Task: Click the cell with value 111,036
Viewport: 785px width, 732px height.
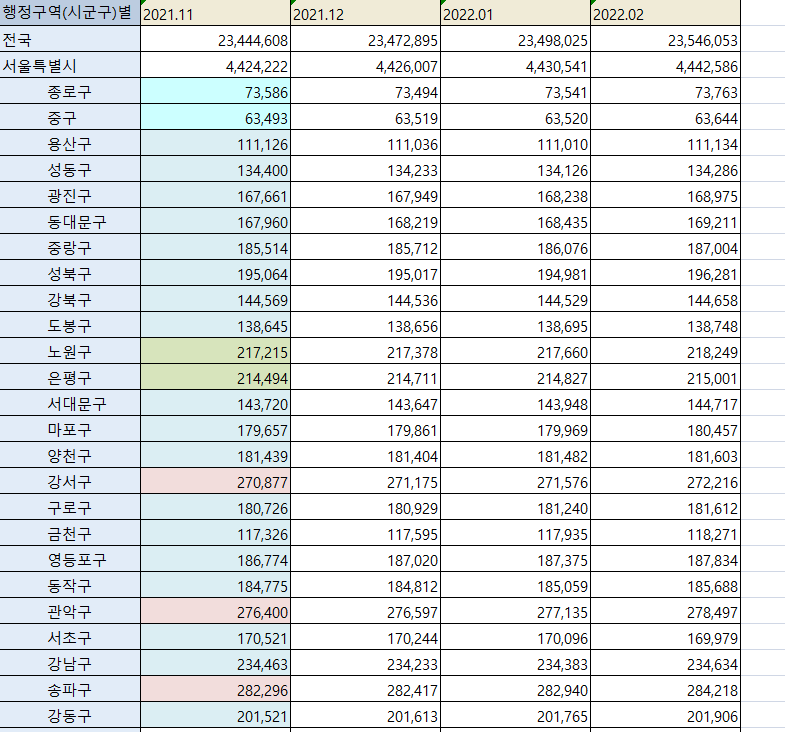Action: pyautogui.click(x=365, y=143)
